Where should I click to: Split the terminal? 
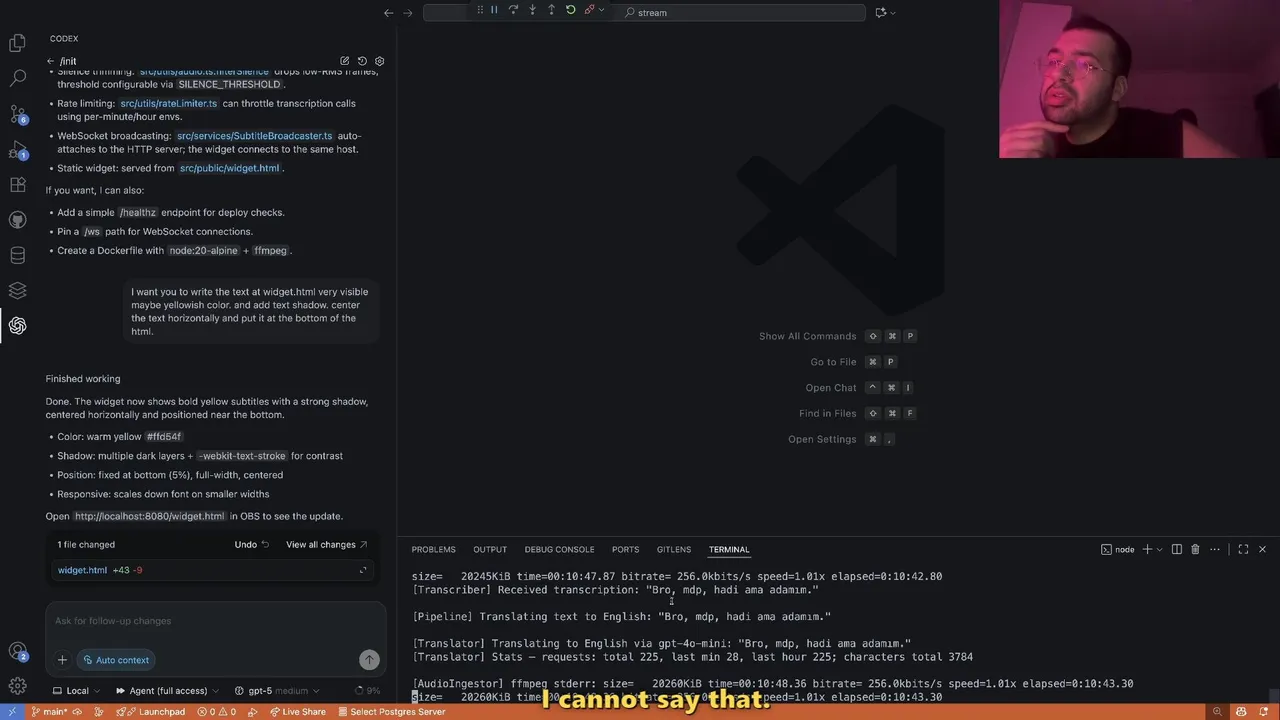1177,549
